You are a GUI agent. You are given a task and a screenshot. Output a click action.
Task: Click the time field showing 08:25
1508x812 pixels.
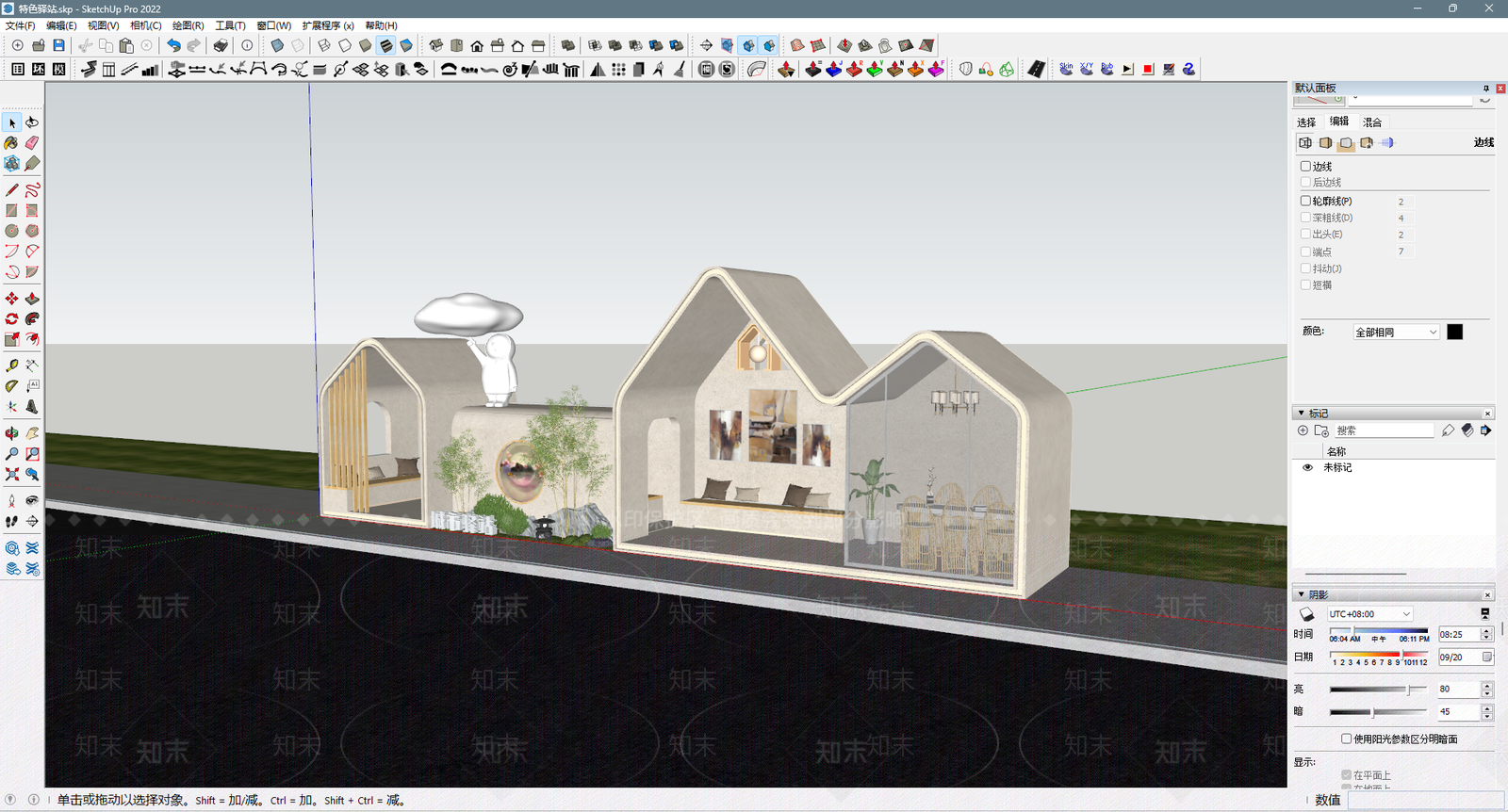pos(1458,635)
